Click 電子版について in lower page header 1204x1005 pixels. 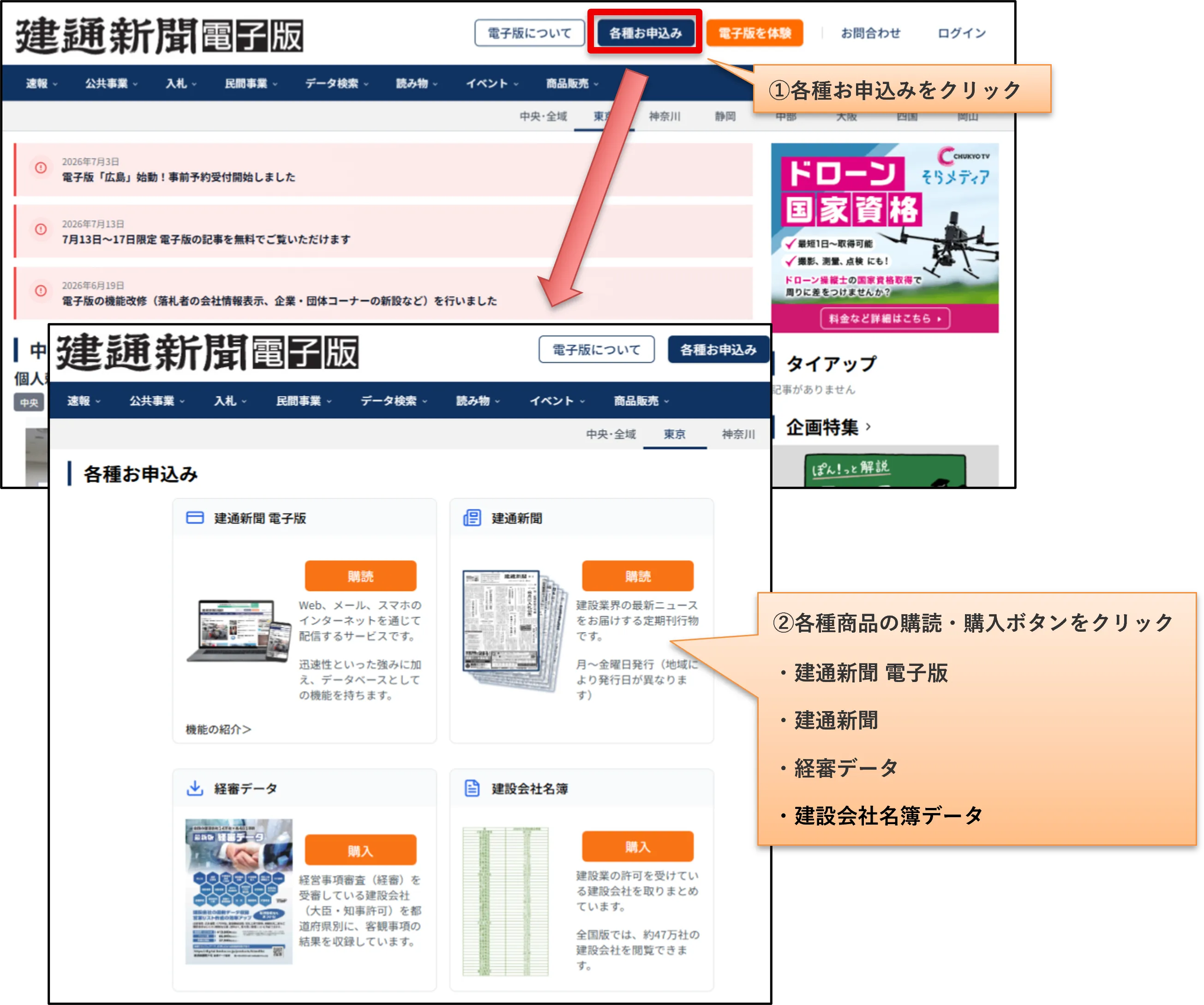click(596, 350)
